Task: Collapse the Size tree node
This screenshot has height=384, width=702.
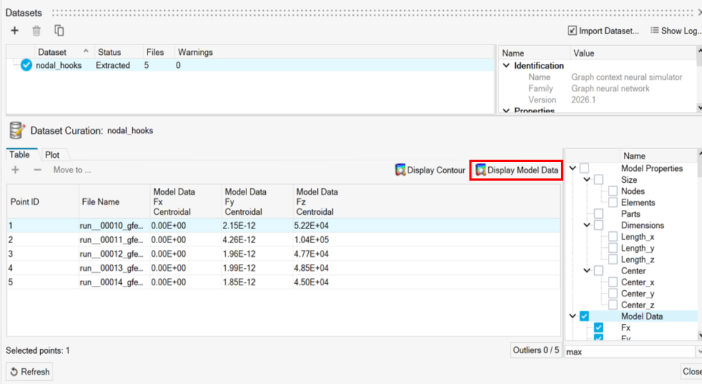Action: pos(586,180)
